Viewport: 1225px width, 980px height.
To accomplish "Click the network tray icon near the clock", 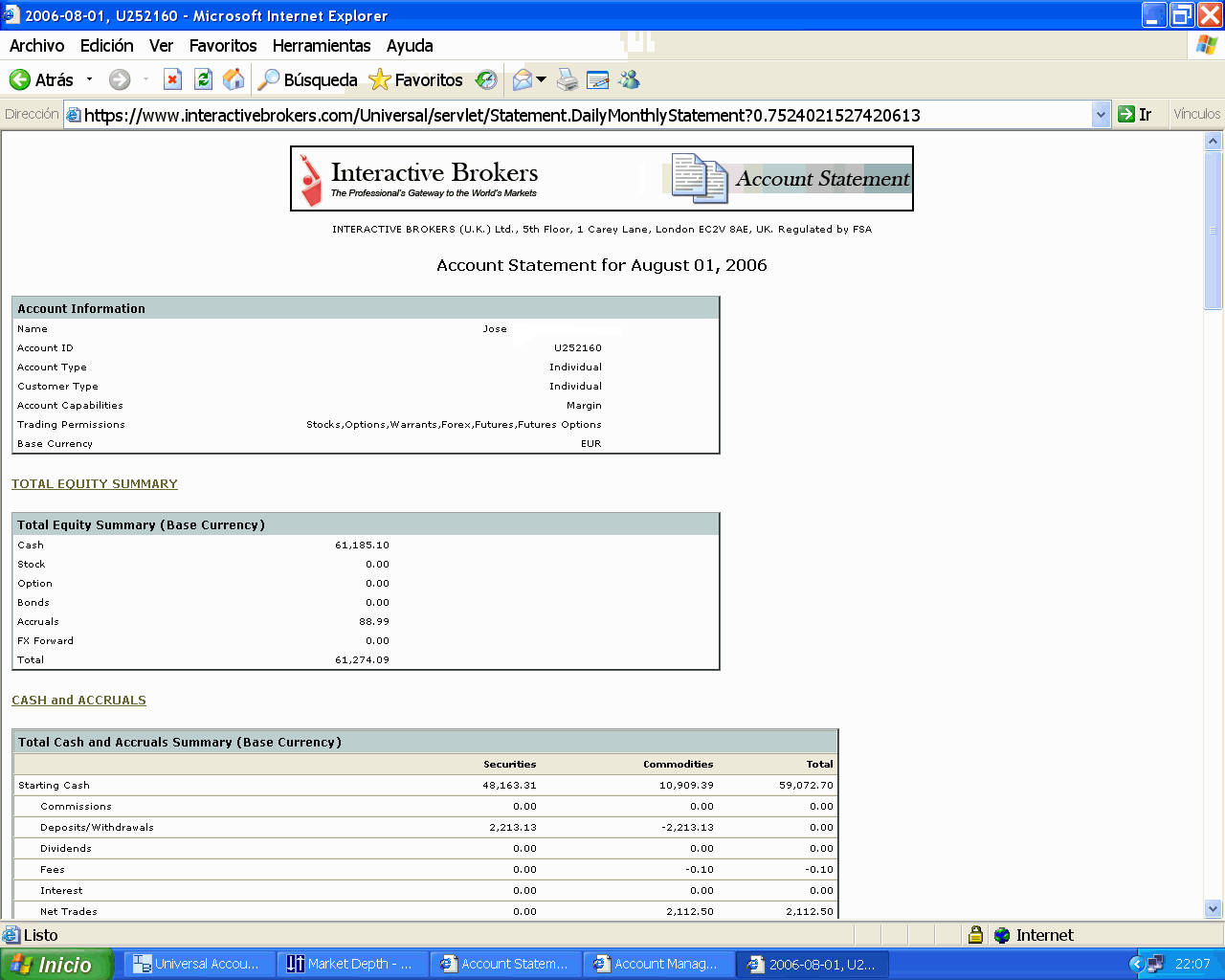I will [x=1156, y=964].
